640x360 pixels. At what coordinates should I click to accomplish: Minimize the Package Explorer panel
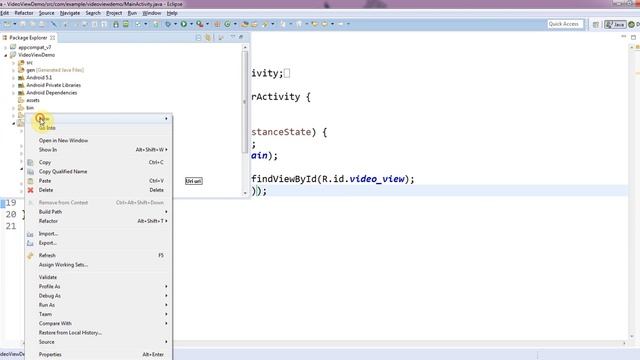[x=233, y=37]
